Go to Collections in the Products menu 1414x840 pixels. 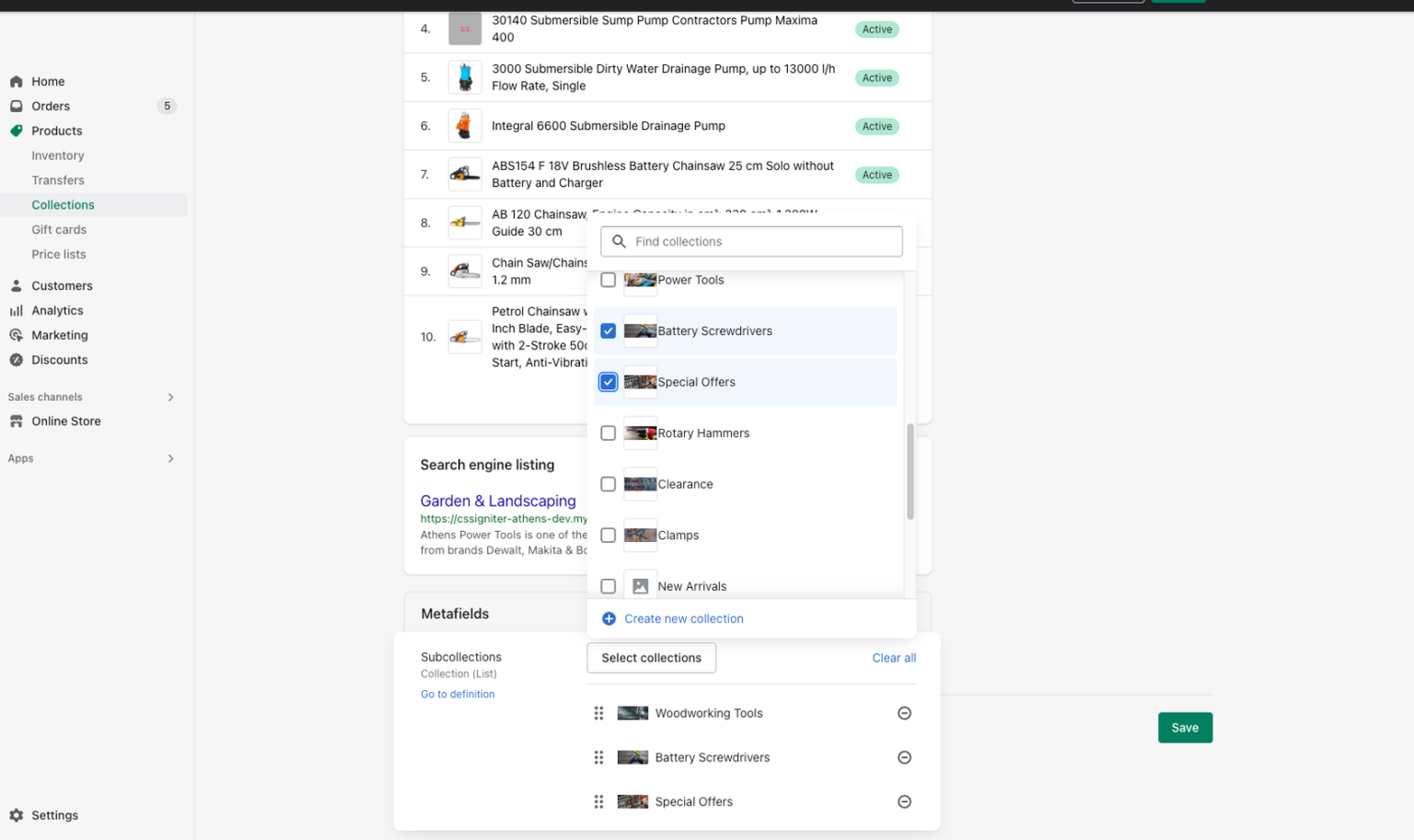click(x=63, y=204)
